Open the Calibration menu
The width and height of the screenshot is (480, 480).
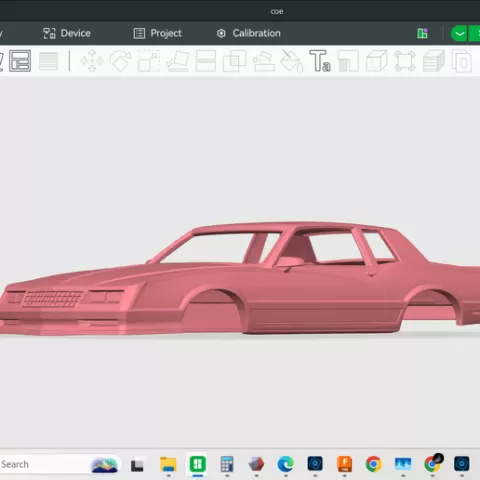pyautogui.click(x=249, y=33)
